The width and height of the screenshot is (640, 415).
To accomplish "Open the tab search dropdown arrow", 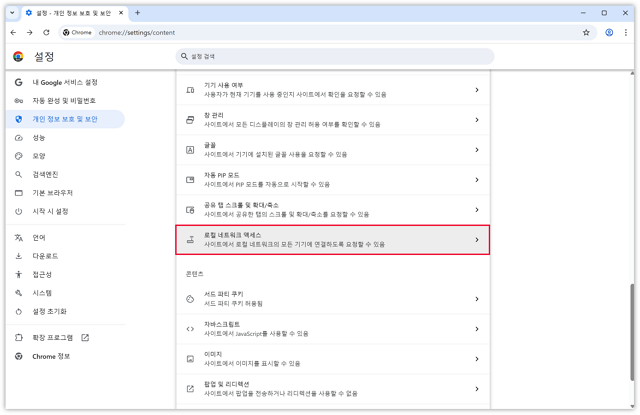I will (x=12, y=13).
